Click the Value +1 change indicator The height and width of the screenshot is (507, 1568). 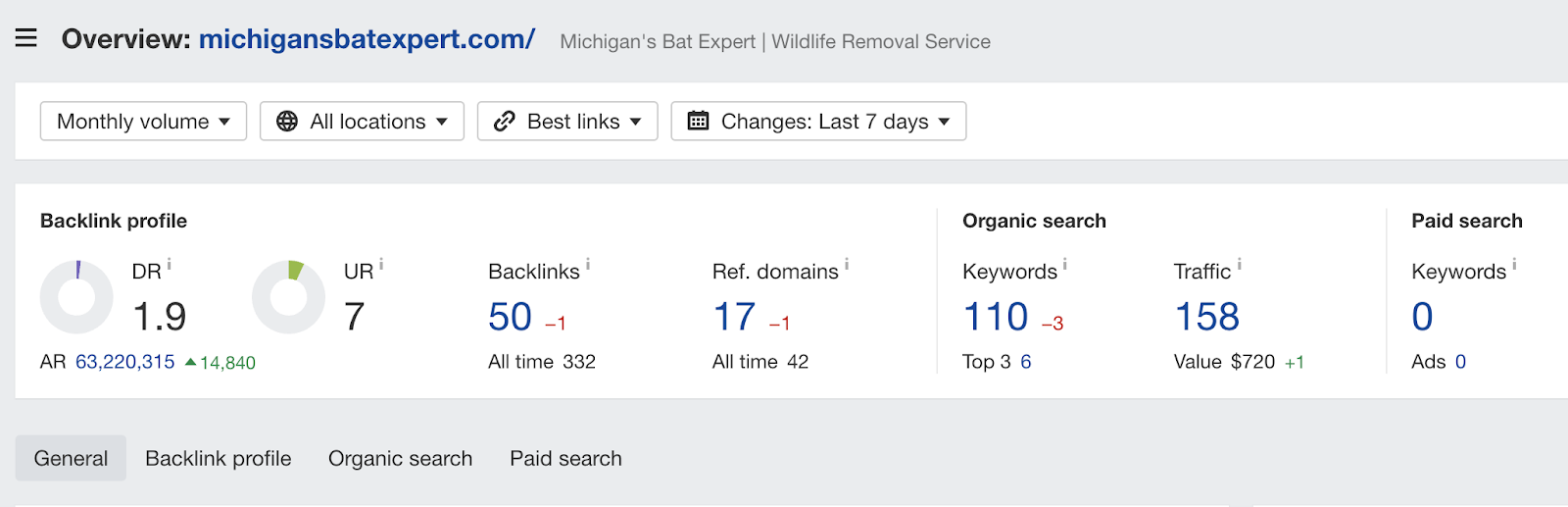point(1295,363)
